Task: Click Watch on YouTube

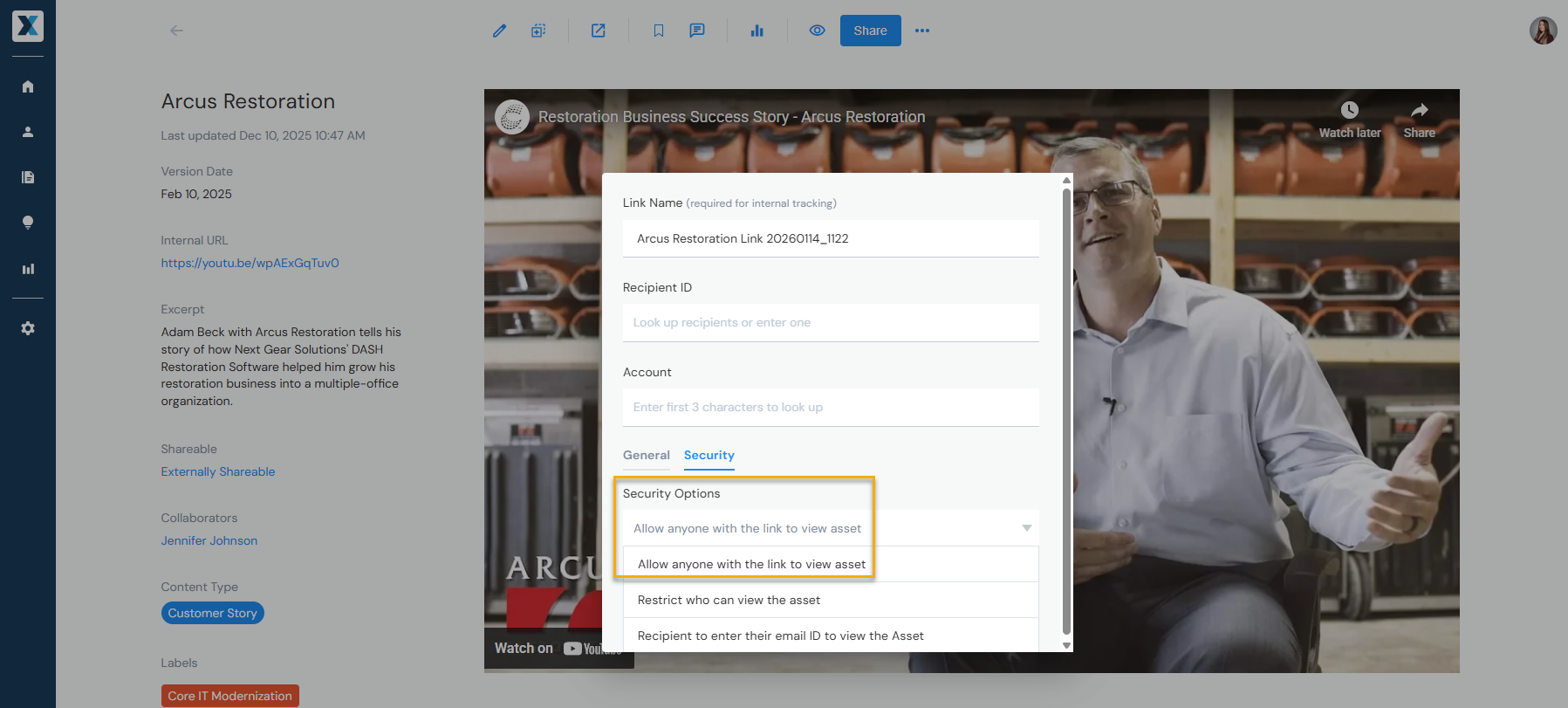Action: (x=557, y=648)
